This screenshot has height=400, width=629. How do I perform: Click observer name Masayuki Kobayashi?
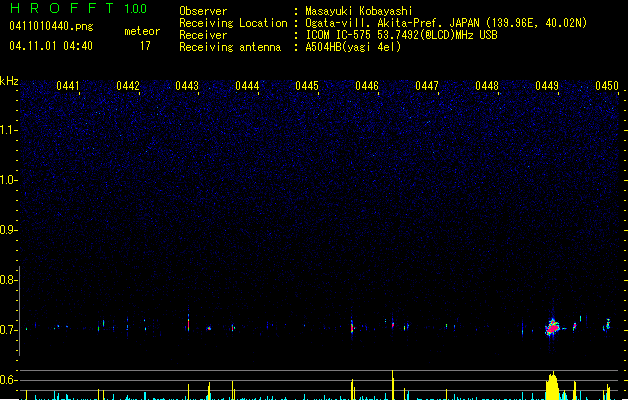pos(359,11)
